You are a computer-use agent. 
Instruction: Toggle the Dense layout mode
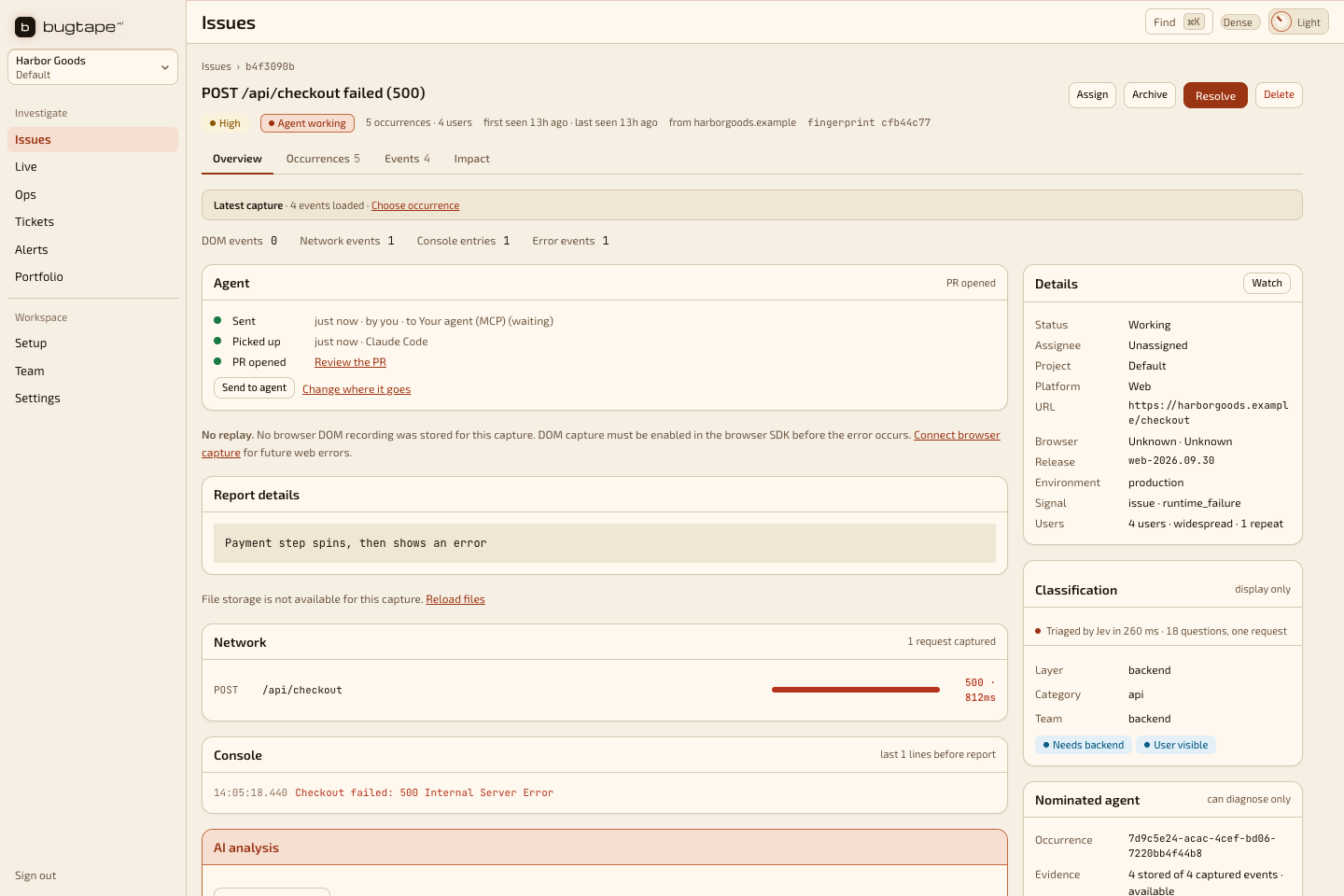click(x=1240, y=22)
